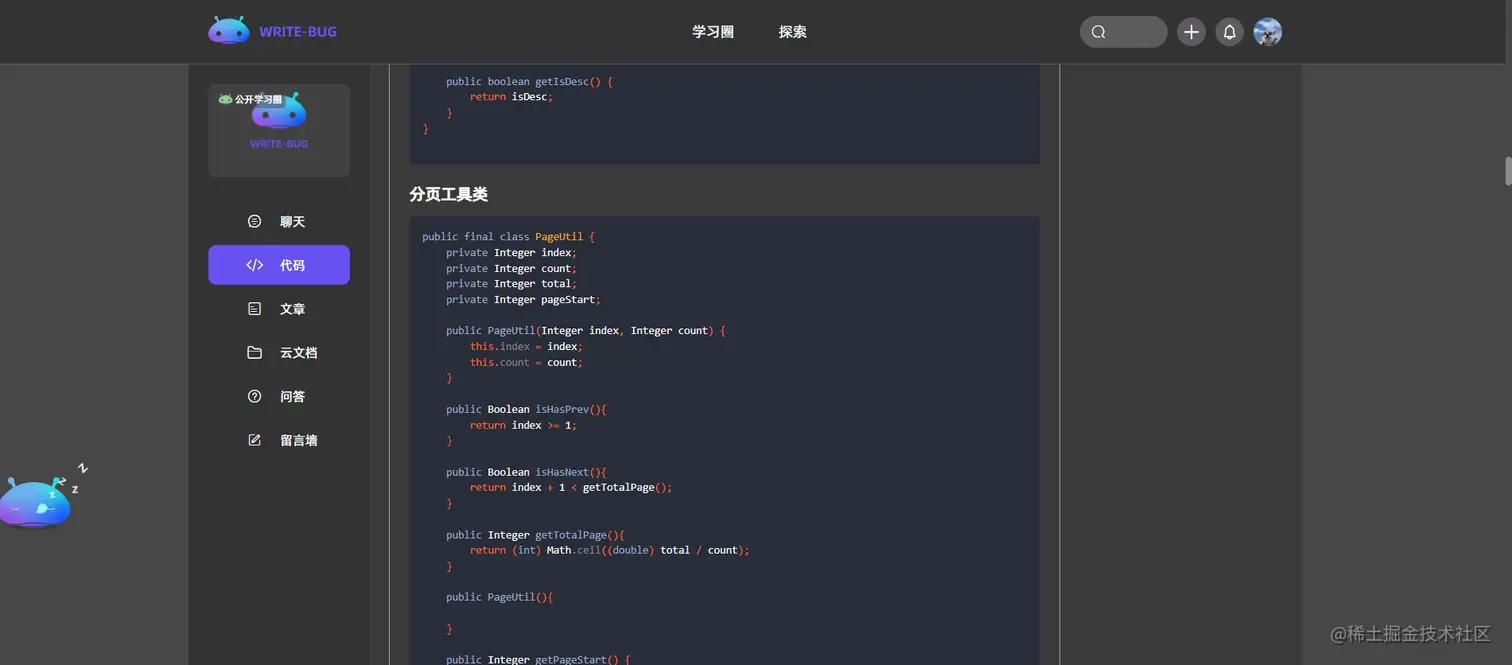Click the chat bubble icon in sidebar
The image size is (1512, 665).
[254, 221]
